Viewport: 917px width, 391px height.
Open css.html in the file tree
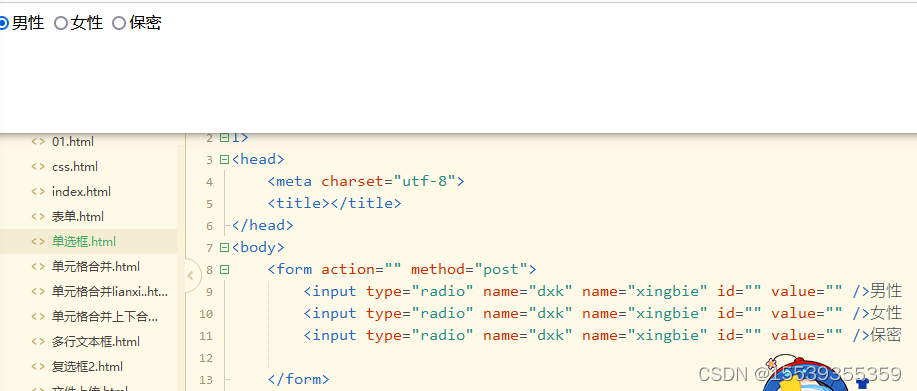point(75,167)
